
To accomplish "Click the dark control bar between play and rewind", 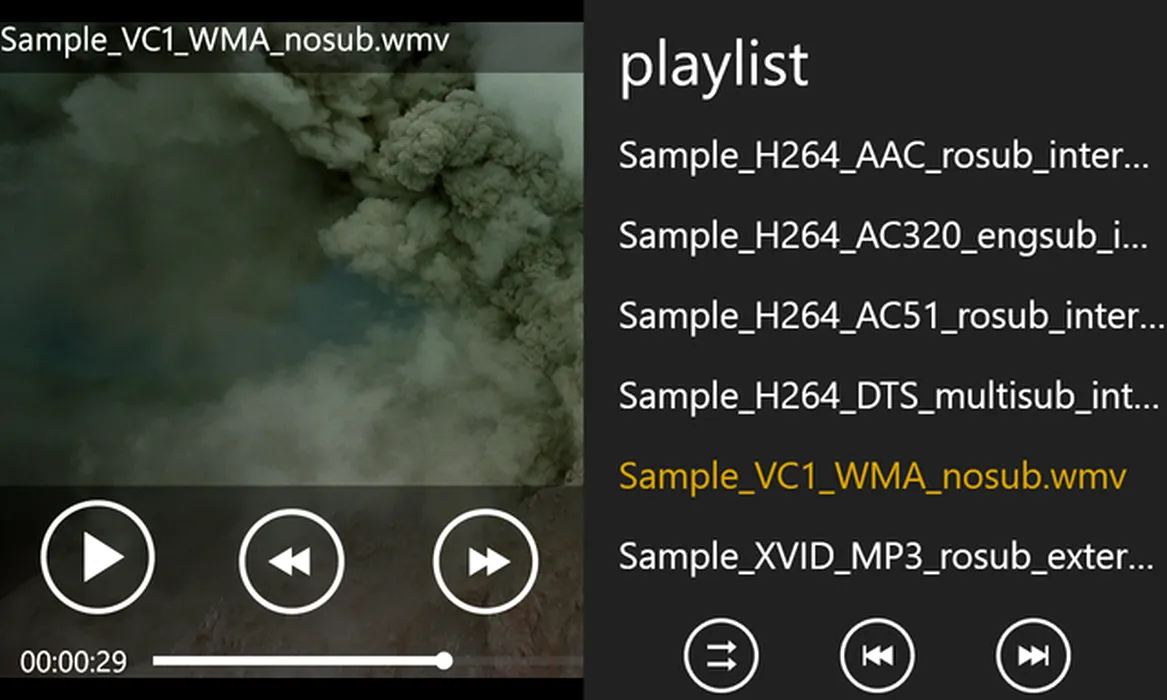I will point(197,559).
